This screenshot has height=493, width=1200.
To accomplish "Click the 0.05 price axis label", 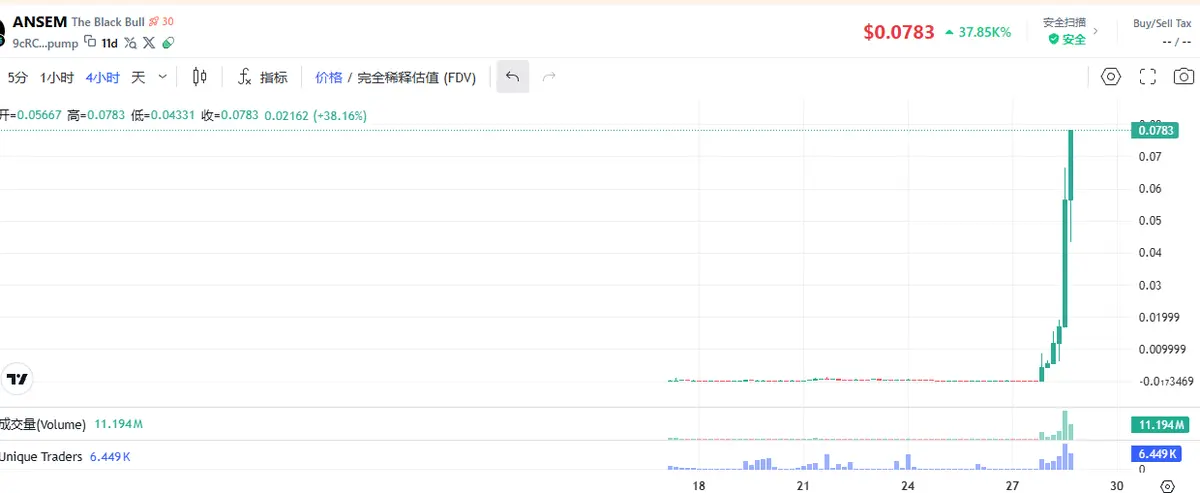I will pyautogui.click(x=1149, y=221).
